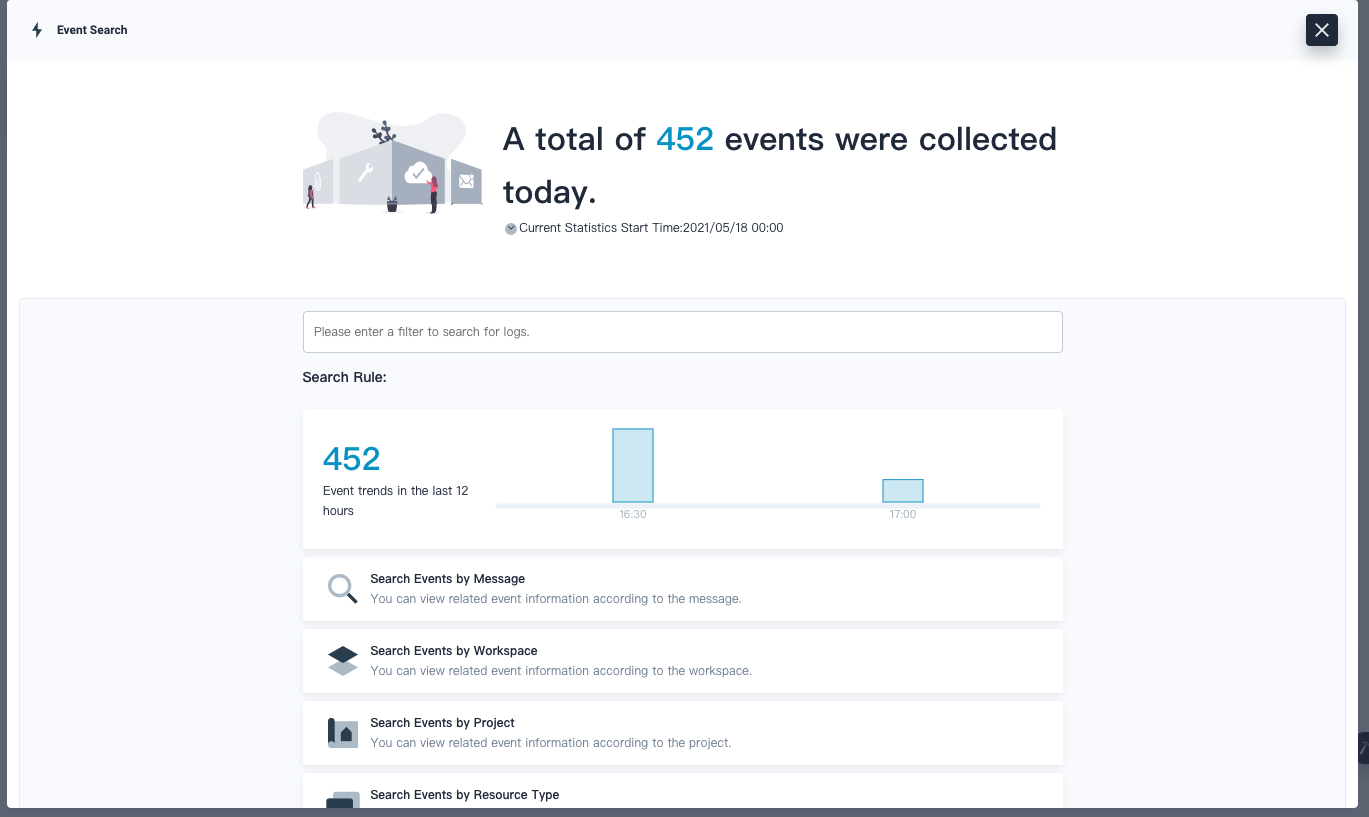Open Search Events by Resource Type
1369x817 pixels.
coord(464,795)
